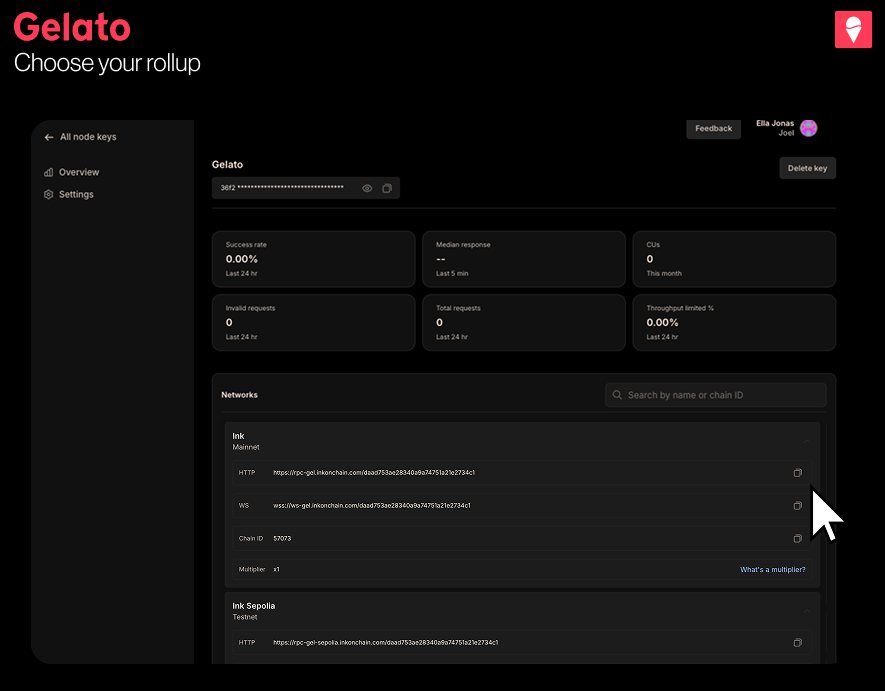Copy the Ink Sepolia HTTP URL
885x691 pixels.
tap(798, 642)
